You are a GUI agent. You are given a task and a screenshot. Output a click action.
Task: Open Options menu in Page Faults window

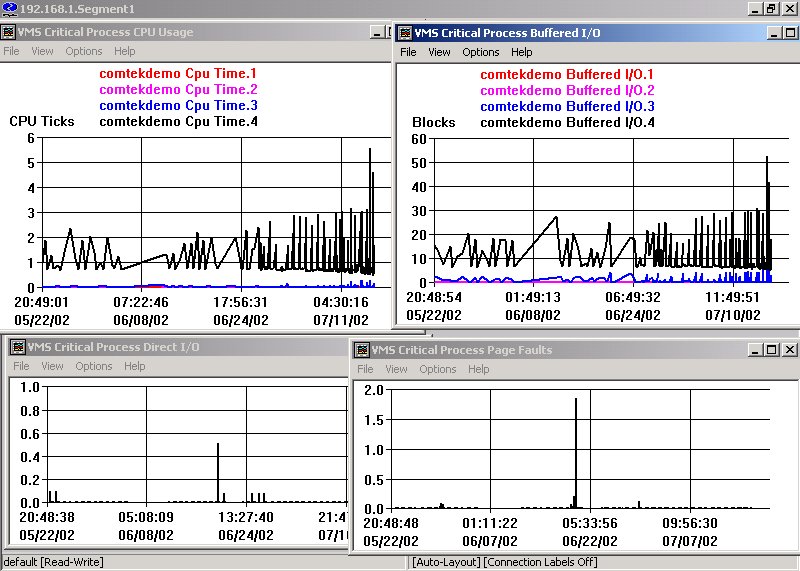coord(437,369)
